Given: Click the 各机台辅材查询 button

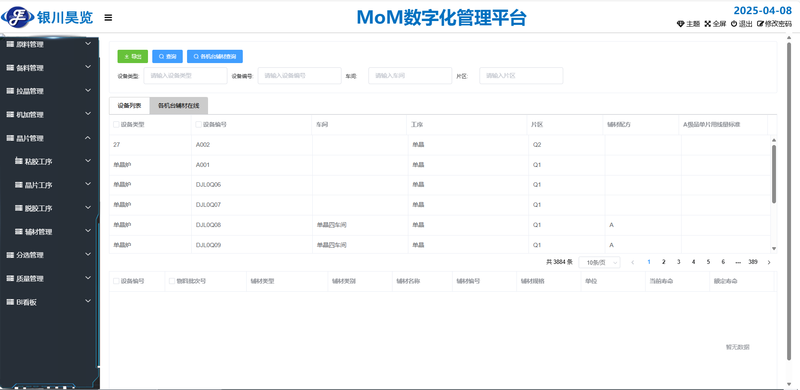Looking at the screenshot, I should pyautogui.click(x=215, y=56).
